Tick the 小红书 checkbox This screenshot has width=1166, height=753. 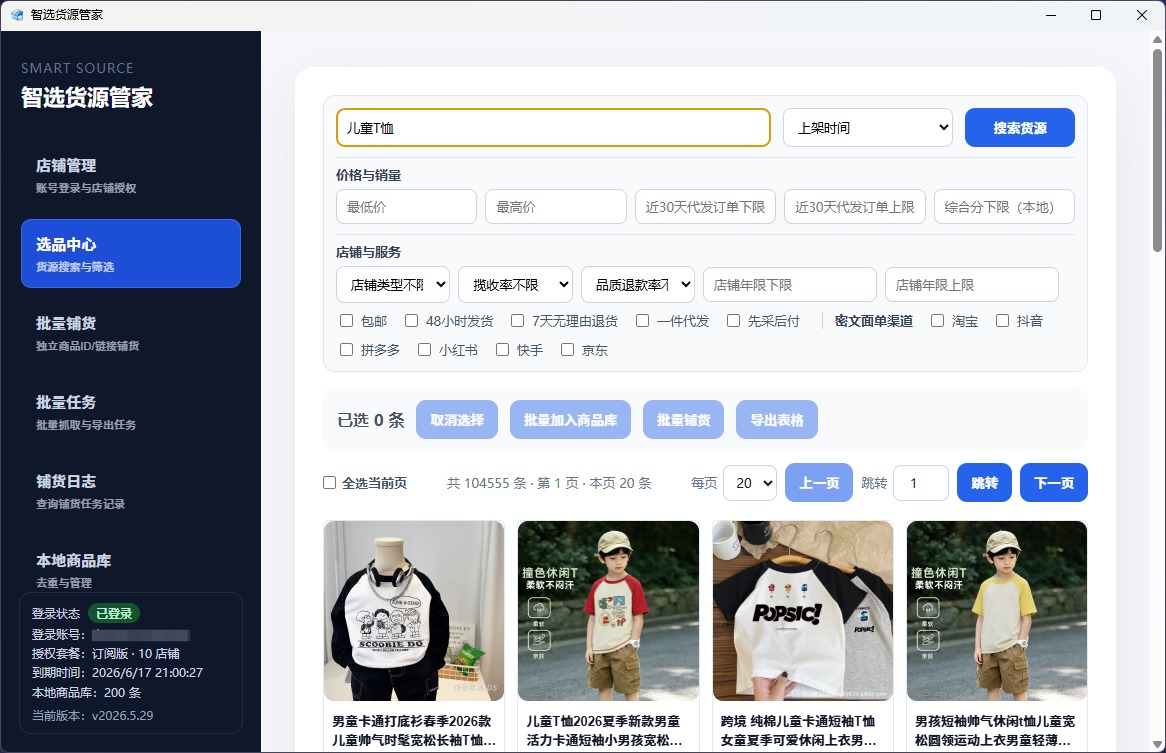coord(425,349)
